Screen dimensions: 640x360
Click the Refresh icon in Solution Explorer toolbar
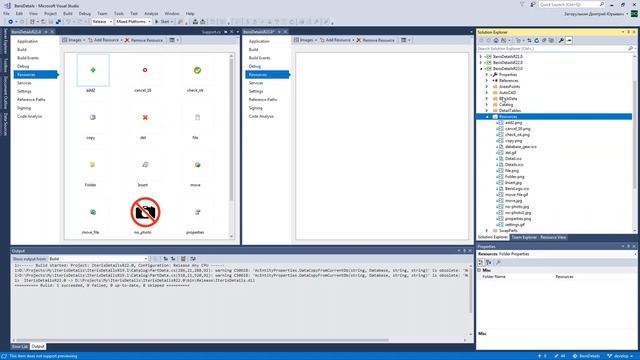click(x=536, y=40)
